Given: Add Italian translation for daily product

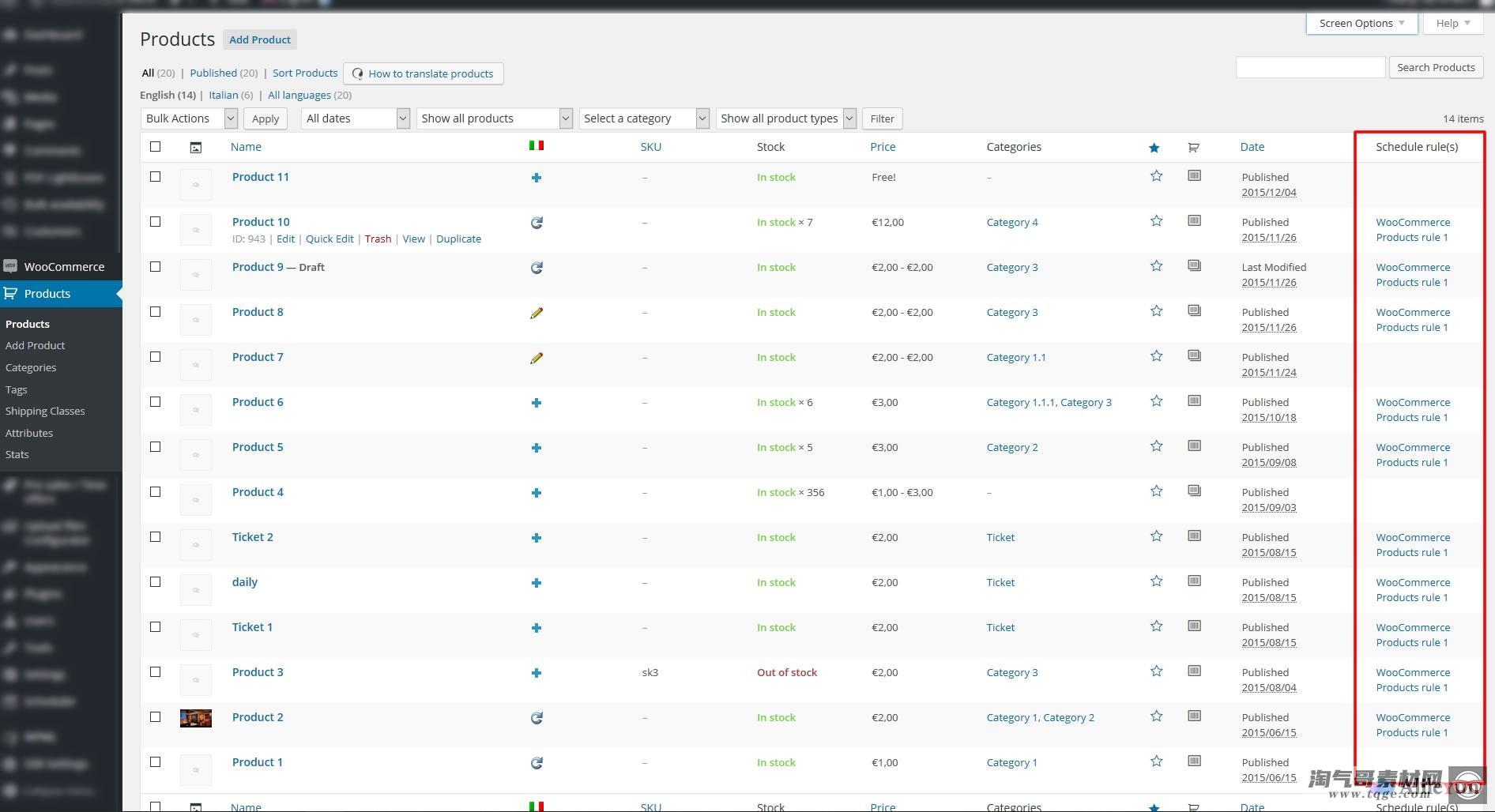Looking at the screenshot, I should [537, 583].
